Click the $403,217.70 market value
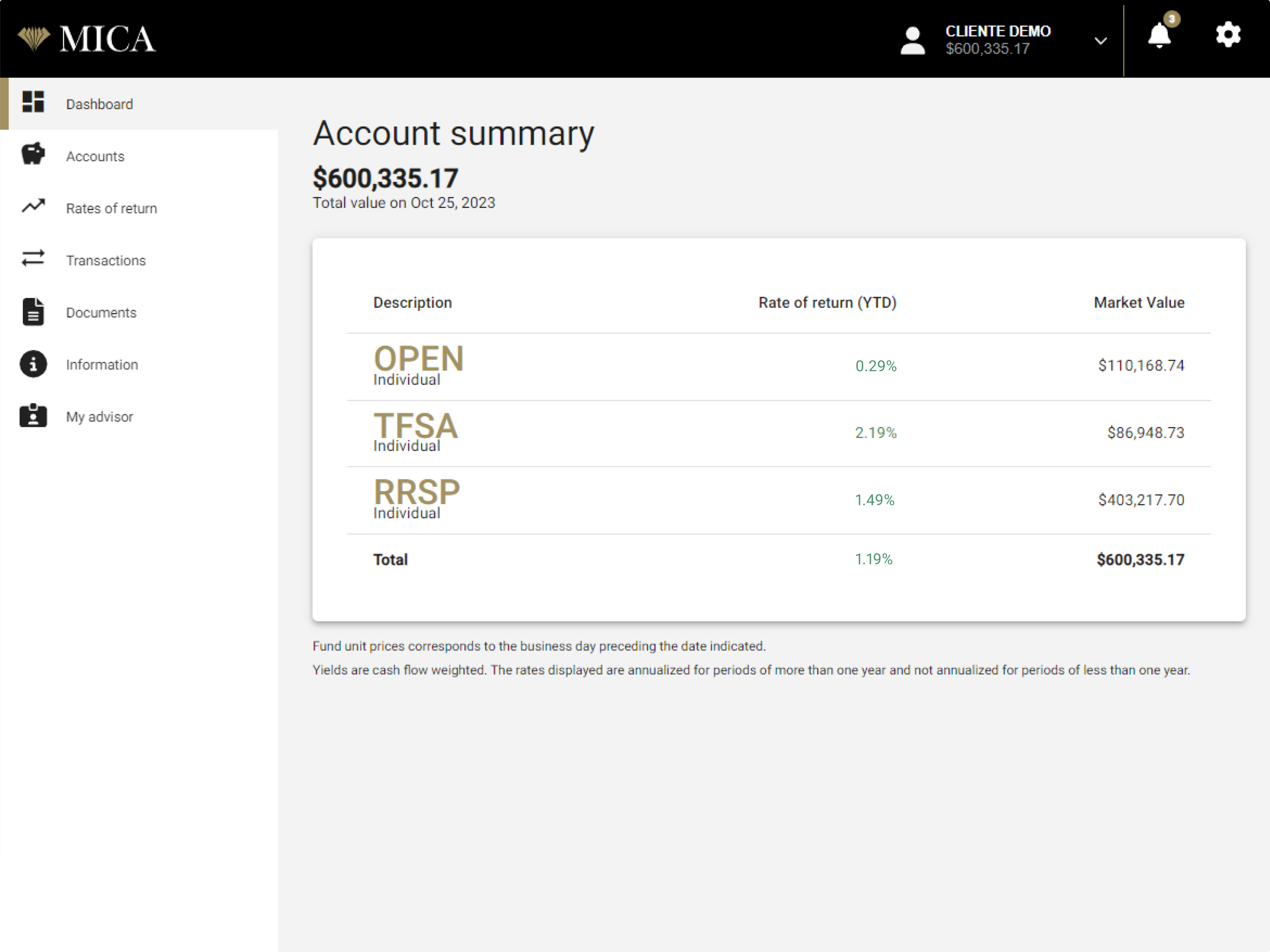The height and width of the screenshot is (952, 1270). click(x=1141, y=500)
